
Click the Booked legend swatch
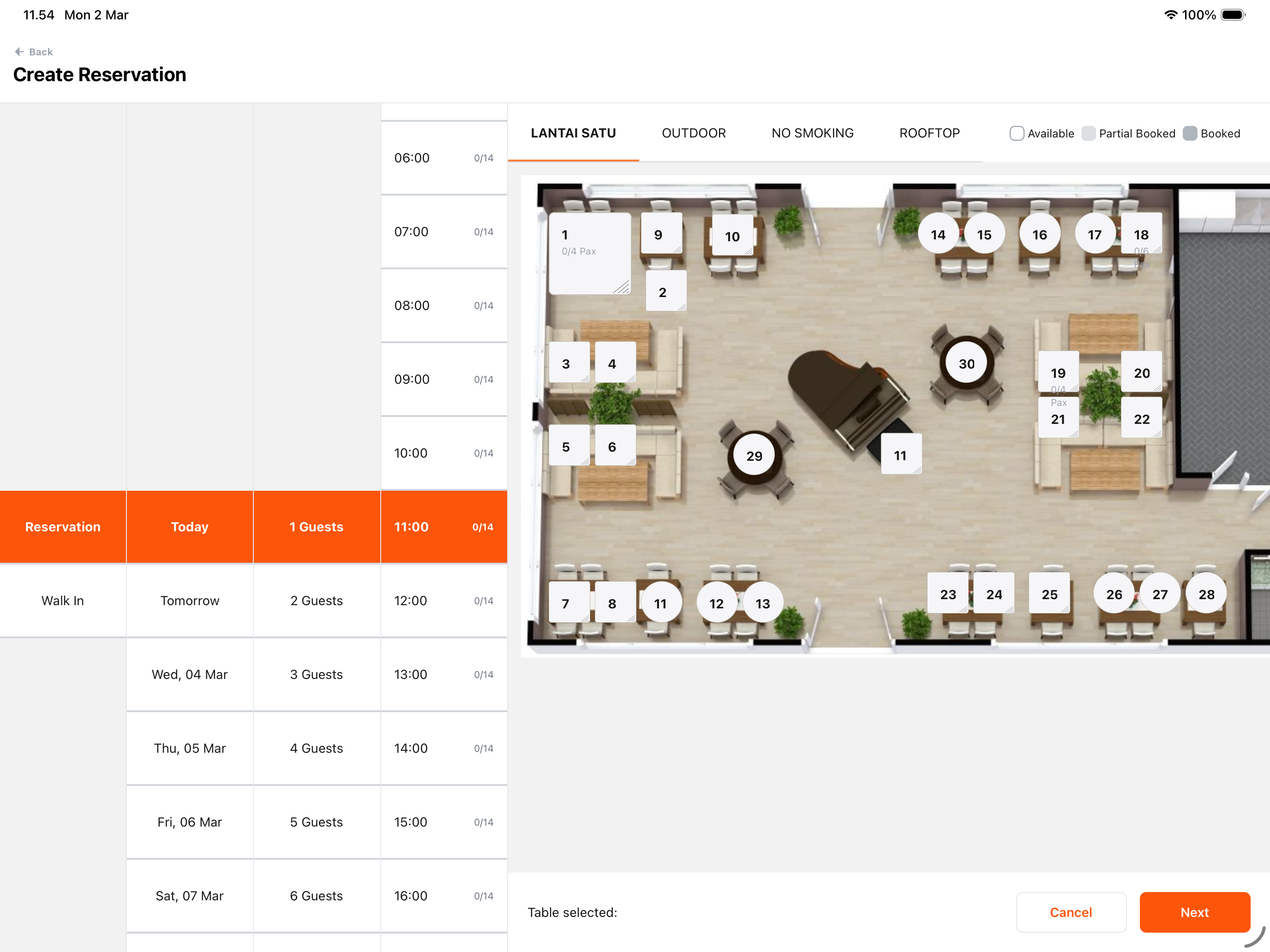tap(1190, 133)
